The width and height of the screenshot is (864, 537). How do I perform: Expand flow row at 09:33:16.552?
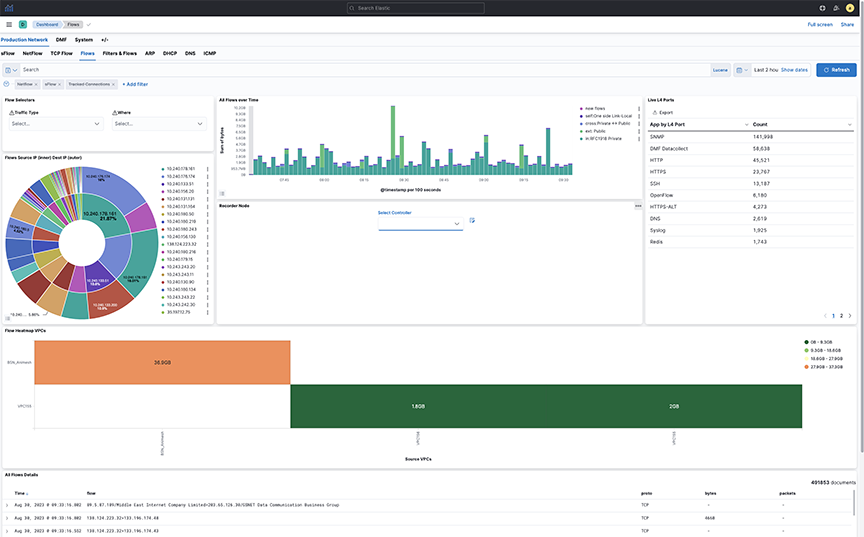(x=7, y=531)
